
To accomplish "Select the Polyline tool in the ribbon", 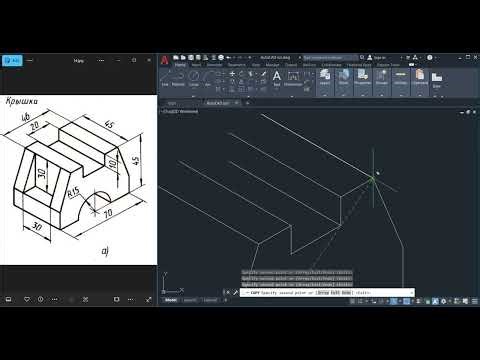I will [178, 79].
